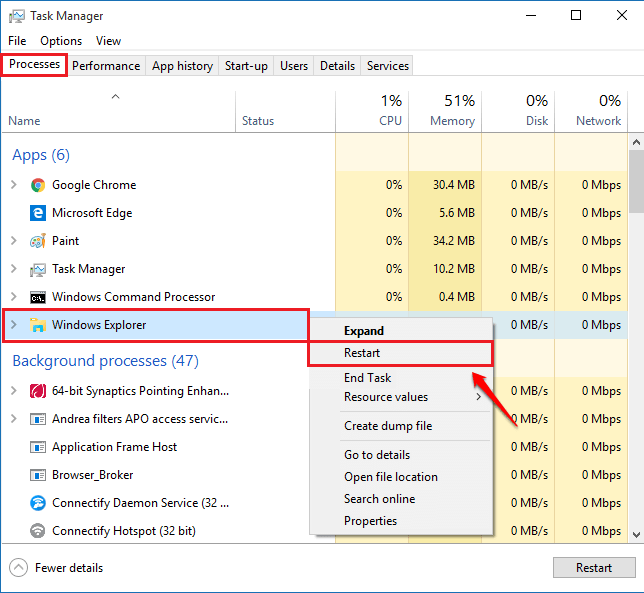Choose Create dump file in context menu

[401, 426]
